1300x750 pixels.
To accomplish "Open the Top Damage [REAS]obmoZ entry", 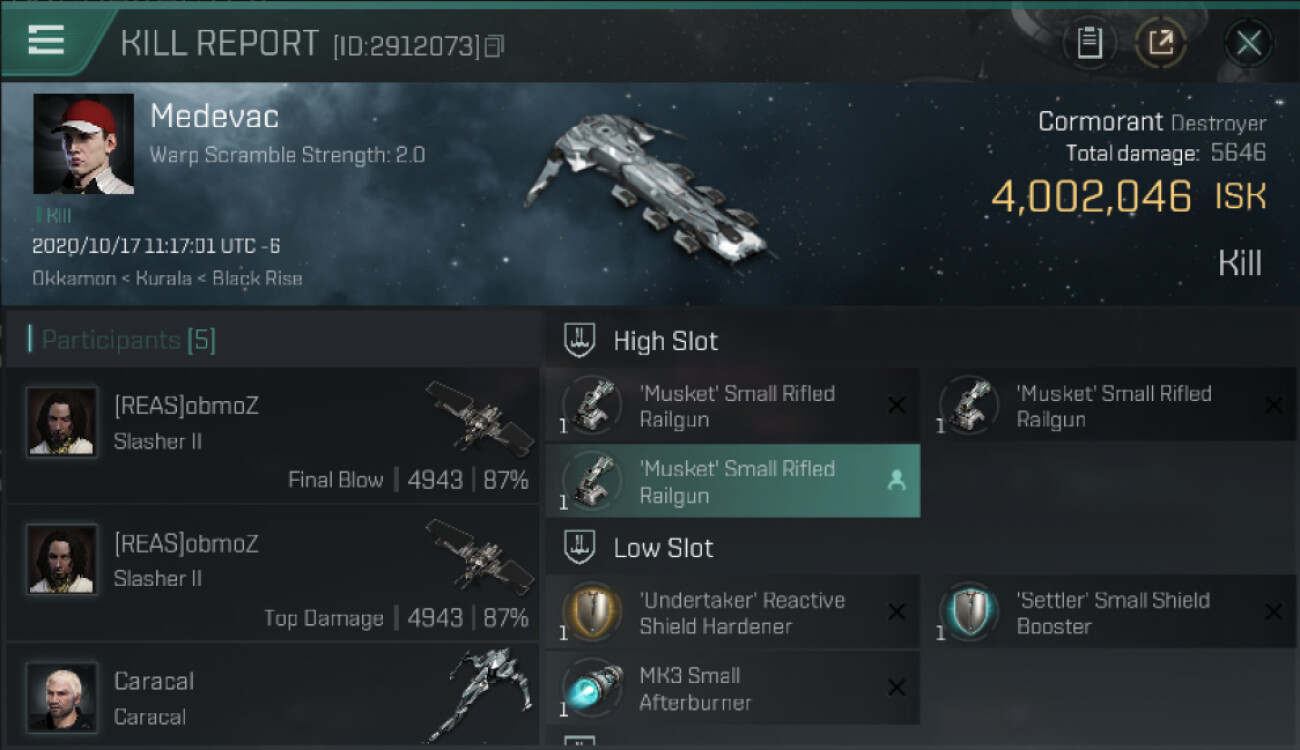I will click(x=272, y=574).
